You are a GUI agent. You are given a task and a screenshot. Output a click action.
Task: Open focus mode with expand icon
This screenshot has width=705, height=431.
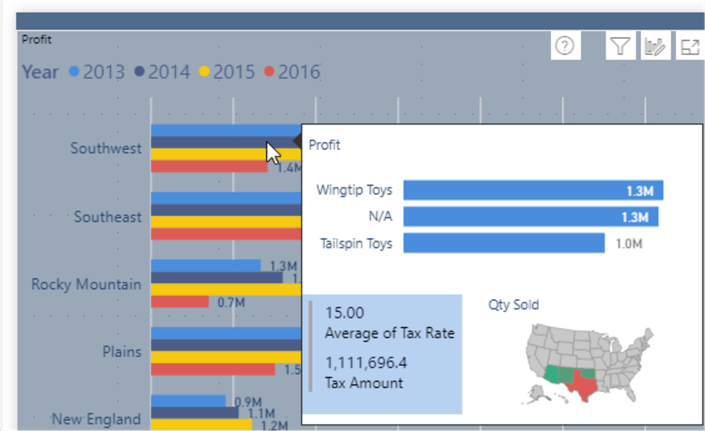(690, 46)
